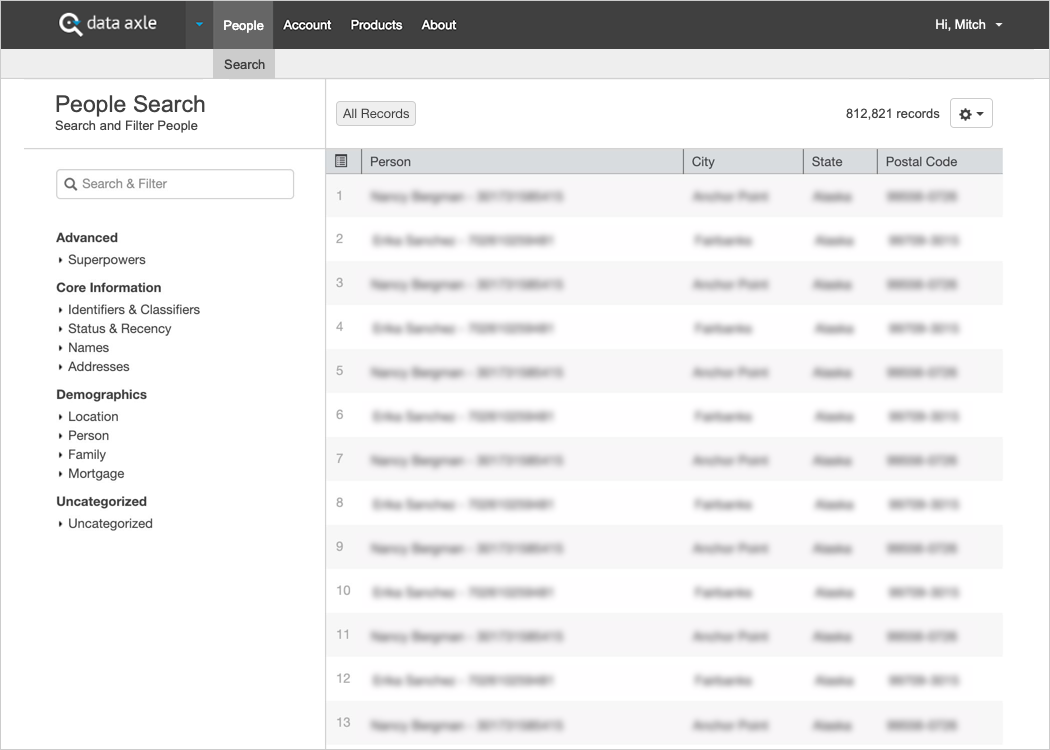Viewport: 1050px width, 750px height.
Task: Open the Hi, Mitch user dropdown
Action: 967,25
